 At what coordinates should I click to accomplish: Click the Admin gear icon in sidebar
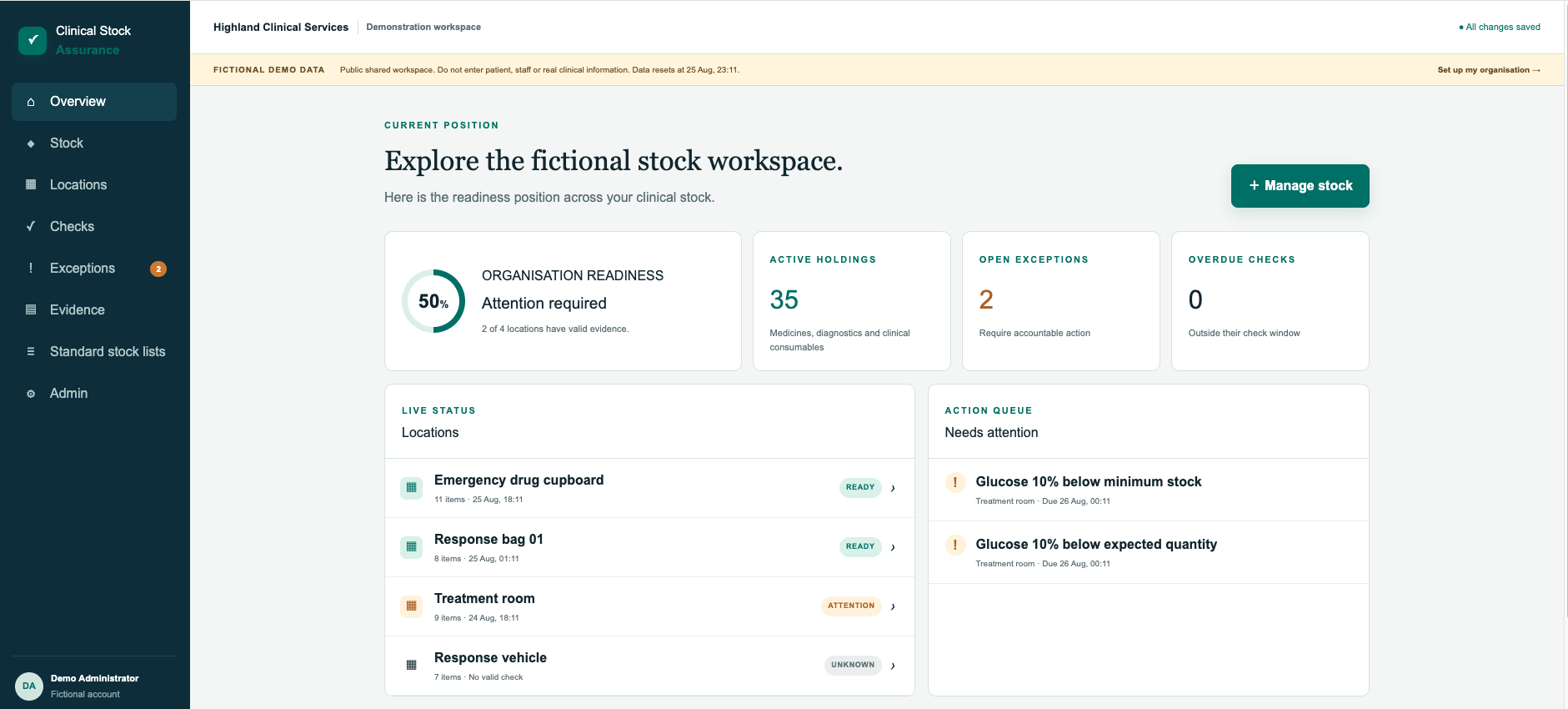(x=31, y=394)
